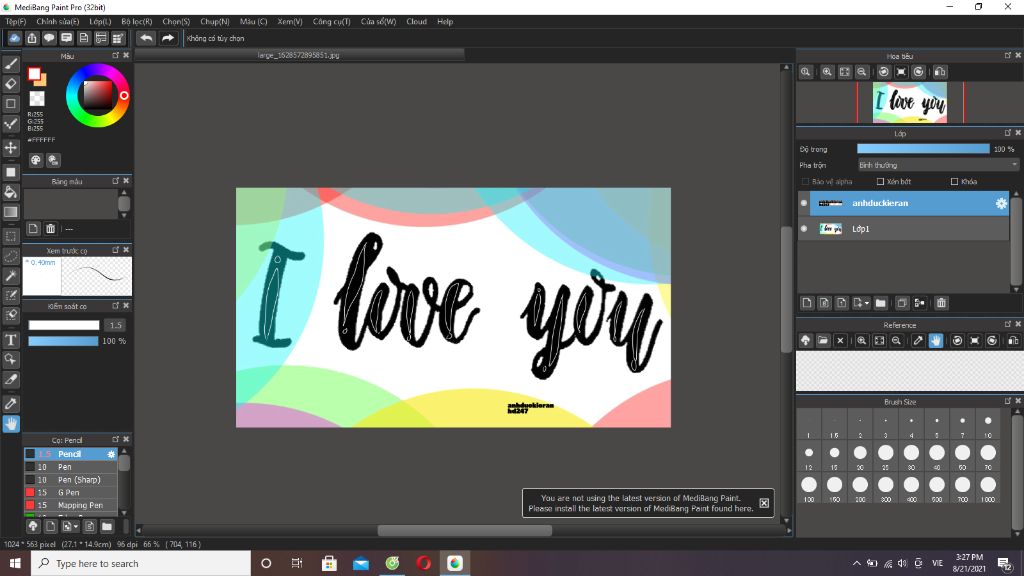Click the Redo arrow

click(168, 38)
